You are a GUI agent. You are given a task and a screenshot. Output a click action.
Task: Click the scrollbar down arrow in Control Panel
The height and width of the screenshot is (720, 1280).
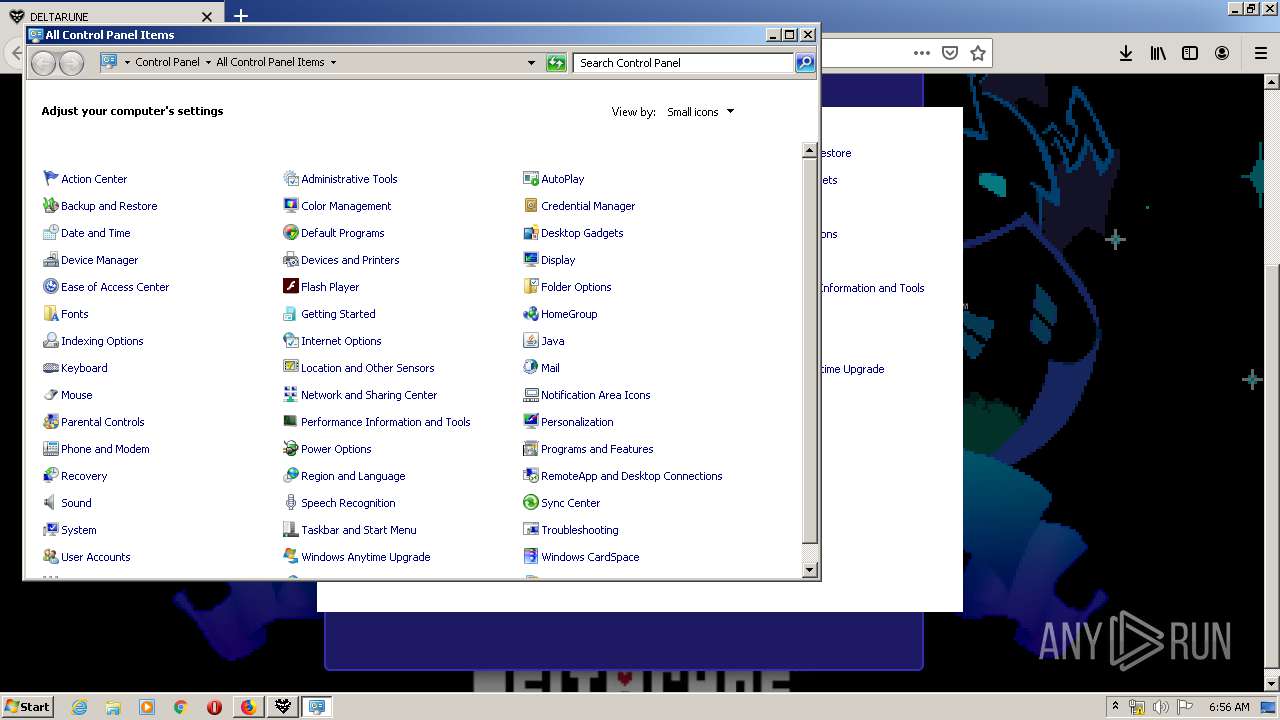[810, 570]
